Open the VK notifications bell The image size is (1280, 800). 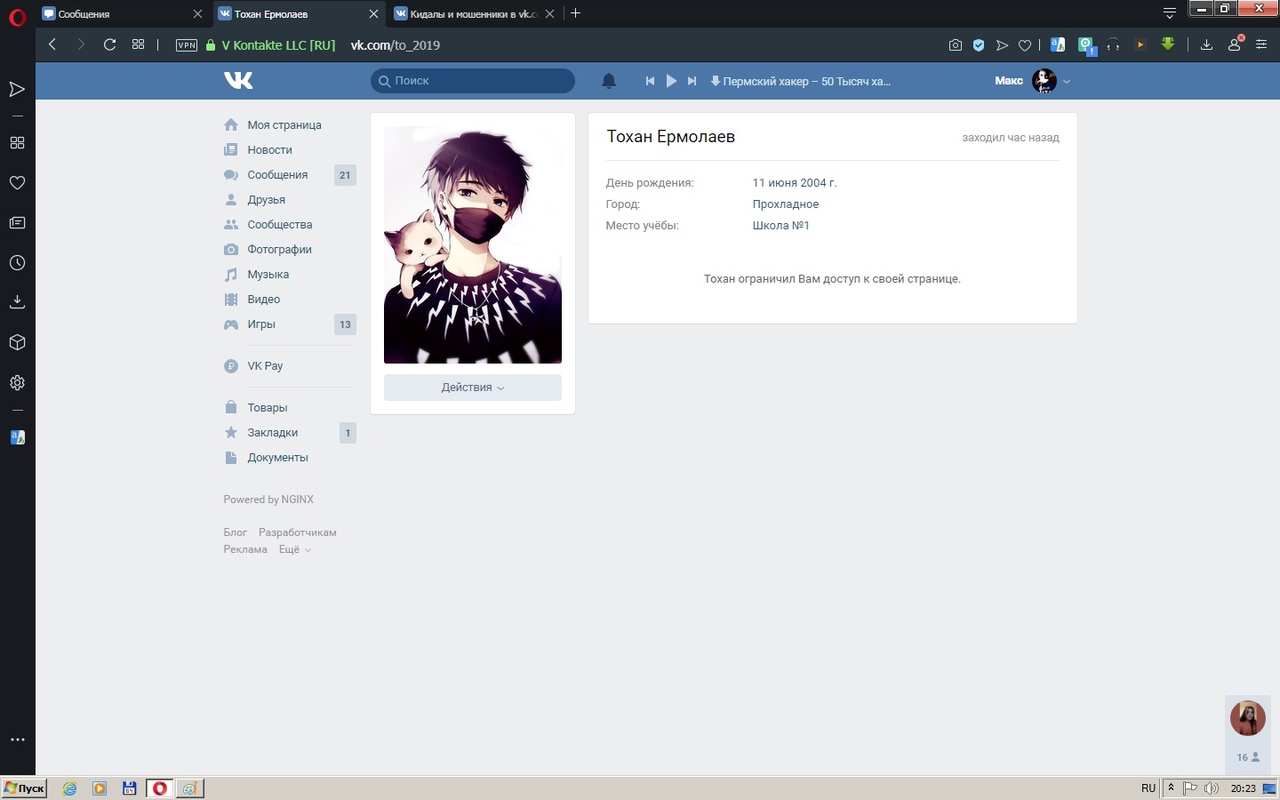[x=608, y=81]
